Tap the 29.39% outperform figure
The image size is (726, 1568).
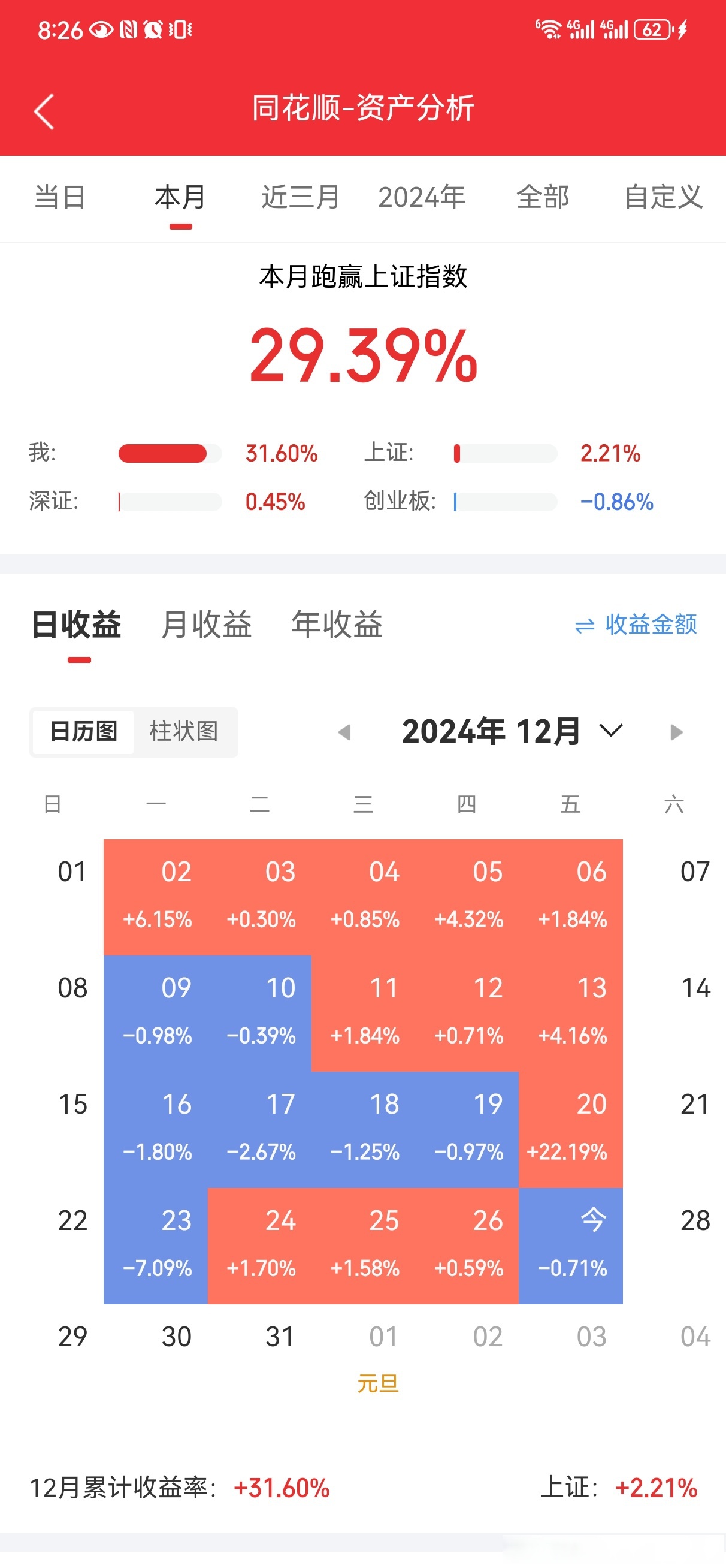point(364,355)
